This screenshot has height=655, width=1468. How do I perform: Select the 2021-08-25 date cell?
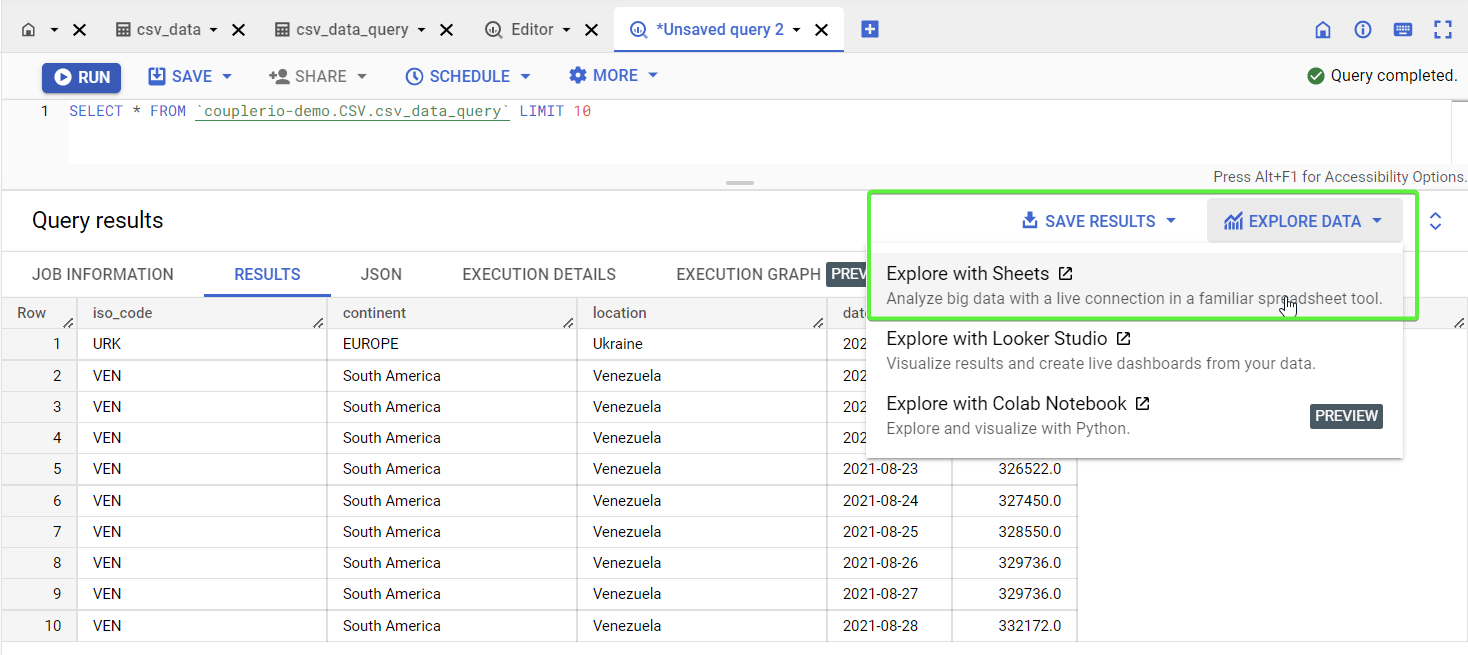click(889, 532)
